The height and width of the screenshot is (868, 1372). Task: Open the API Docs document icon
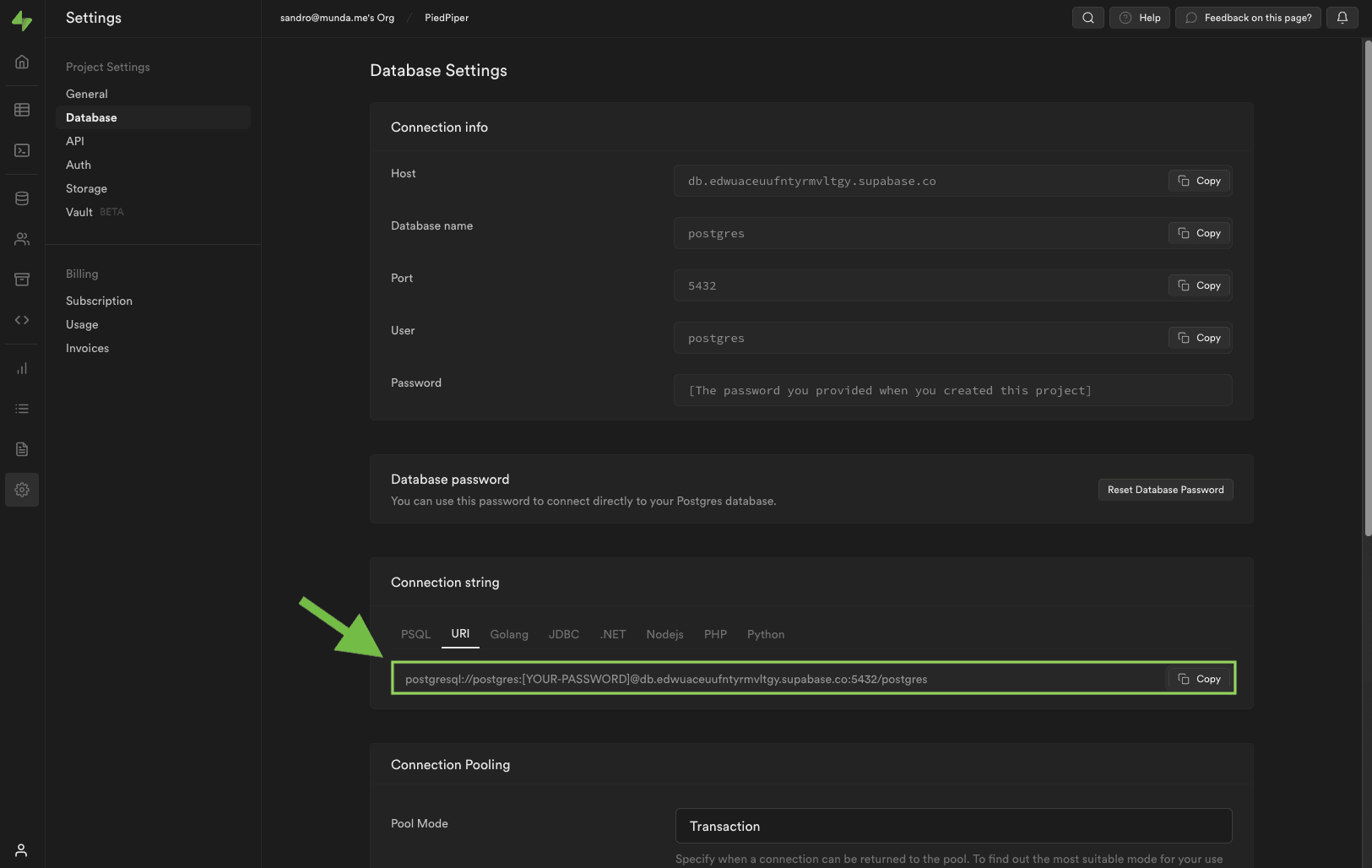click(x=22, y=449)
